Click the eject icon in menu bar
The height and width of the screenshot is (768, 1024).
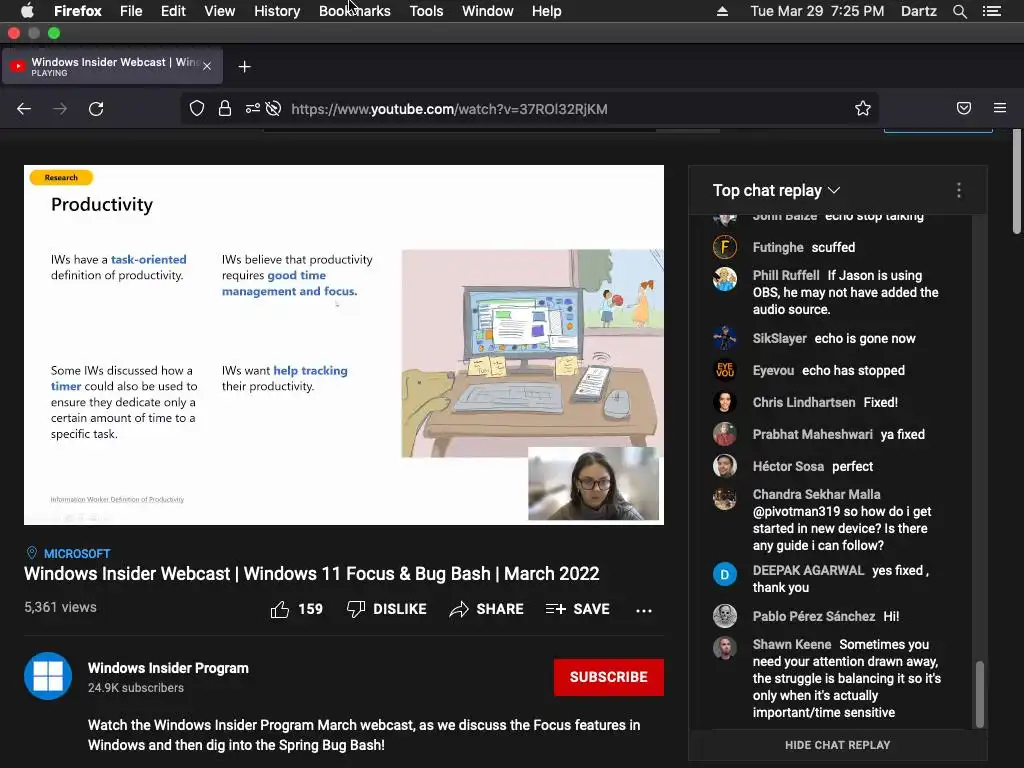722,11
